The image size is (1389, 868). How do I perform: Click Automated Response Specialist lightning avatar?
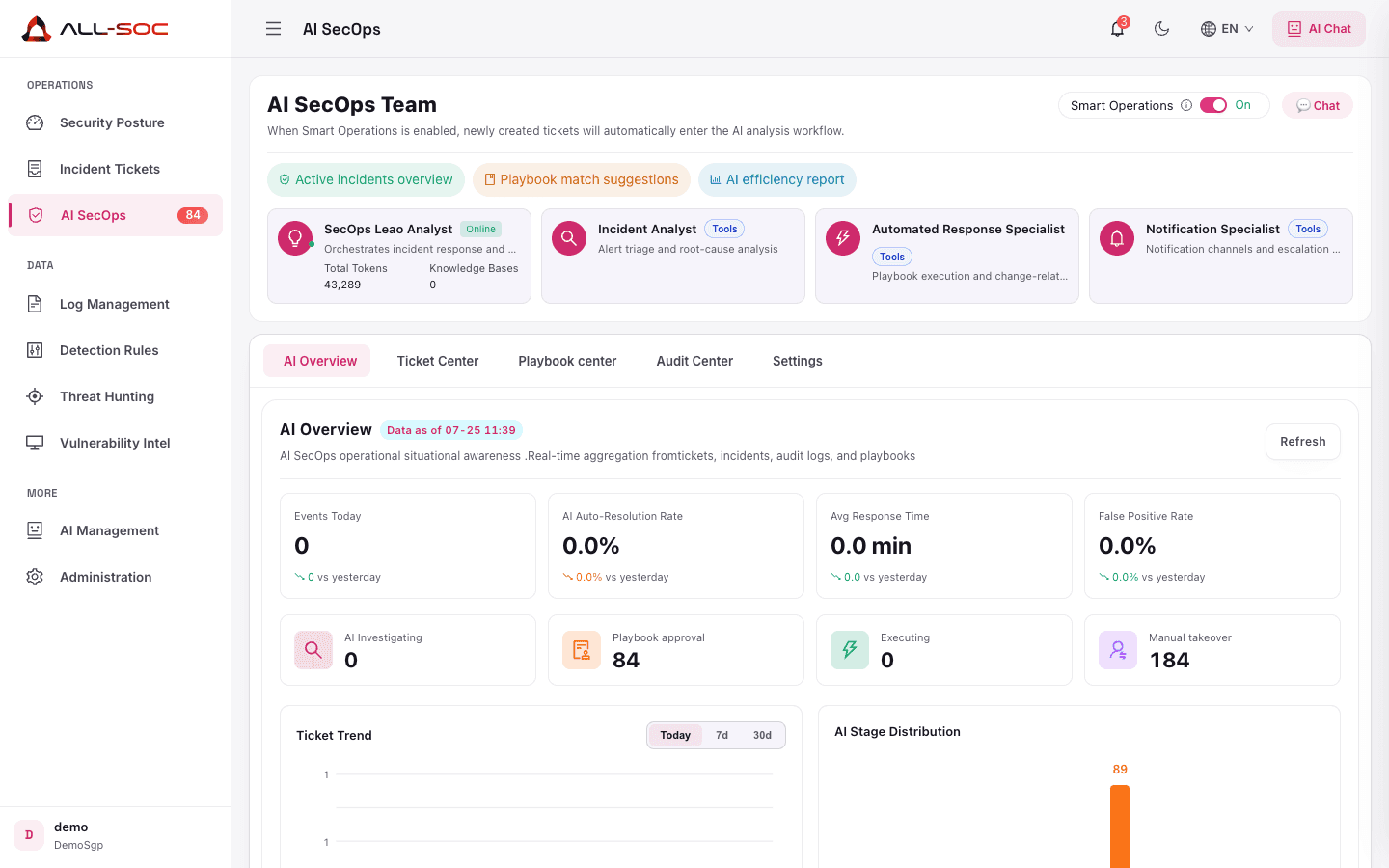click(x=843, y=238)
